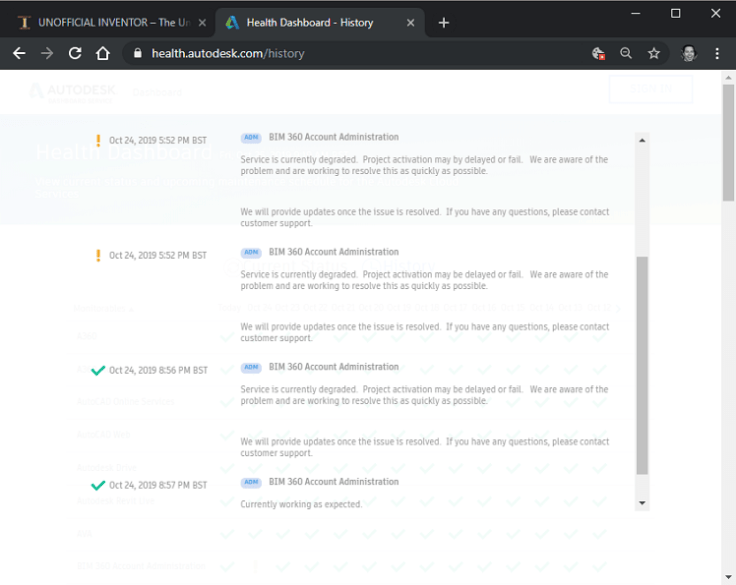Click 'Currently working as expected.' text

coord(301,504)
